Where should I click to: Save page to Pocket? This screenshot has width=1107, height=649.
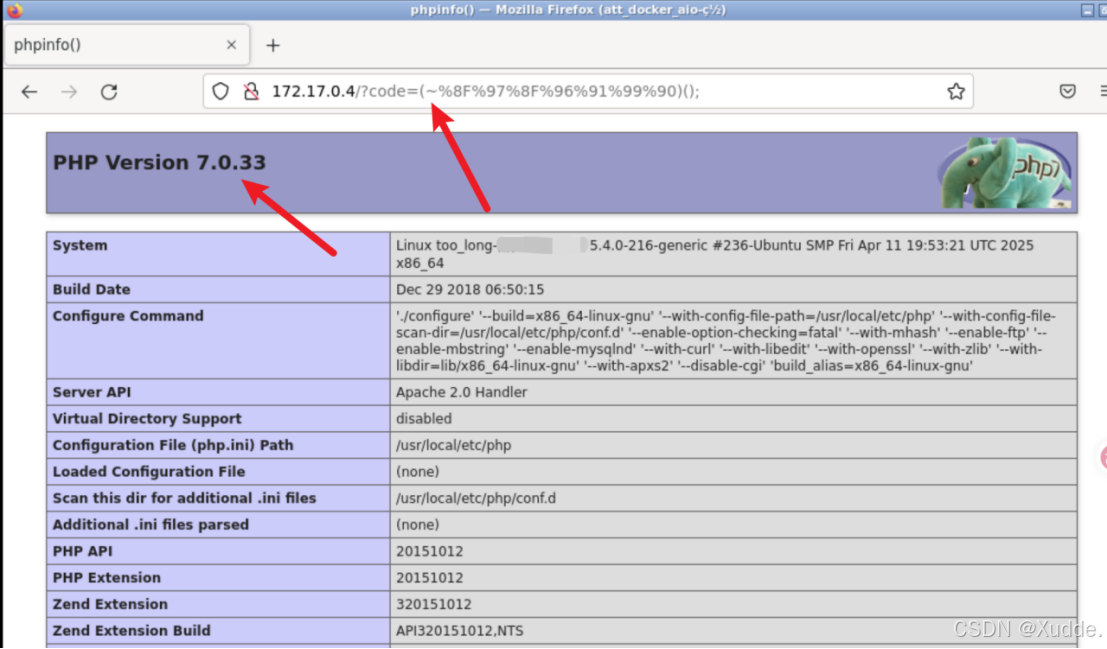point(1067,91)
